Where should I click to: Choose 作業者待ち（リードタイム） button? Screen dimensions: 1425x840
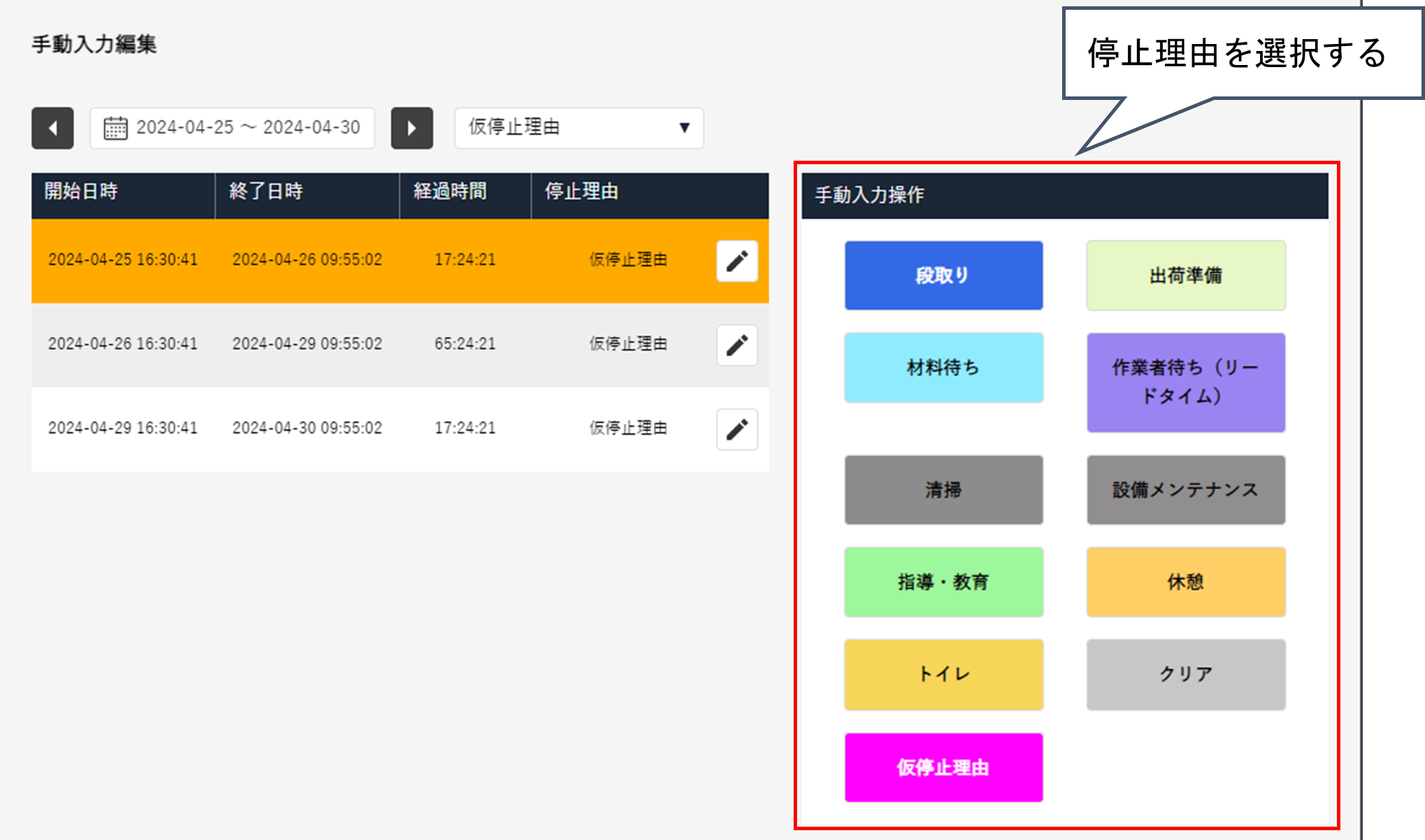pos(1186,382)
